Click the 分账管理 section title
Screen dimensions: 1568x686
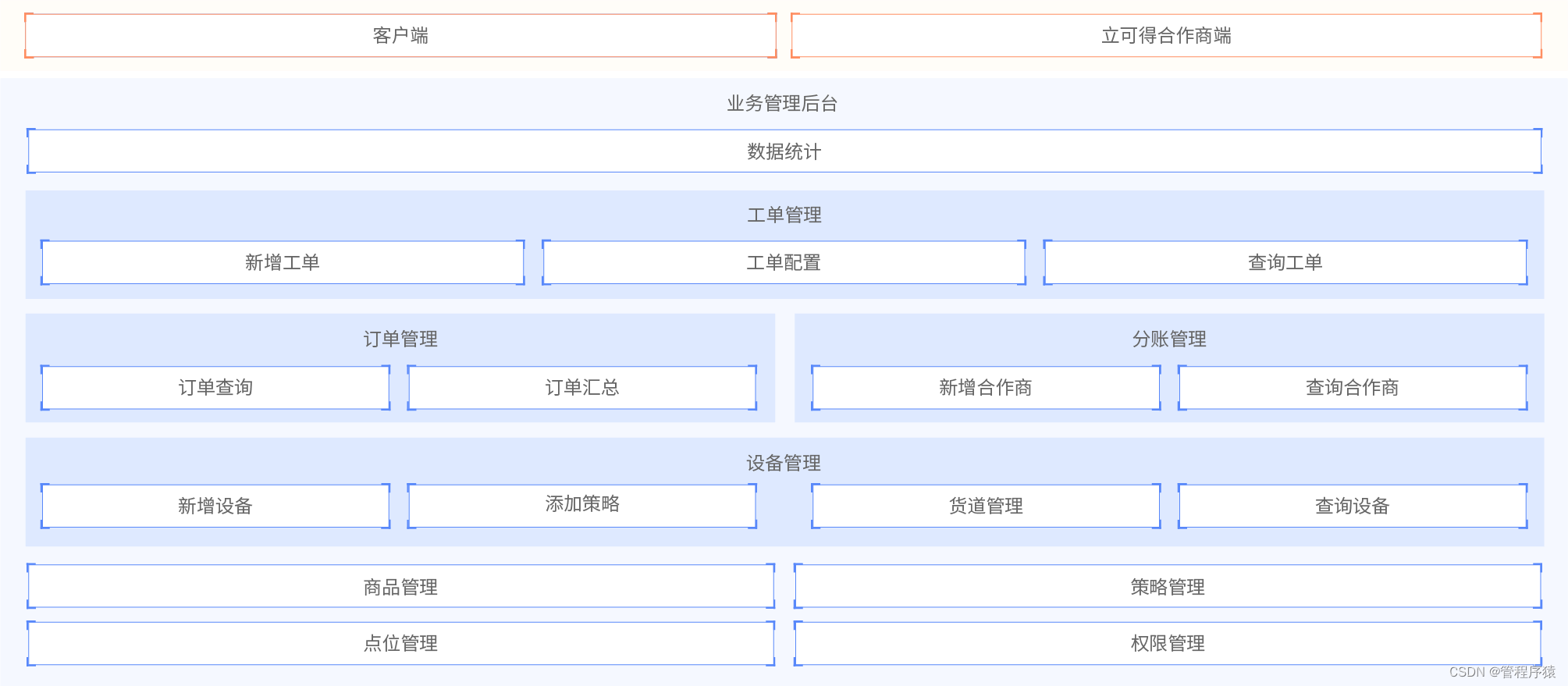pos(1169,339)
